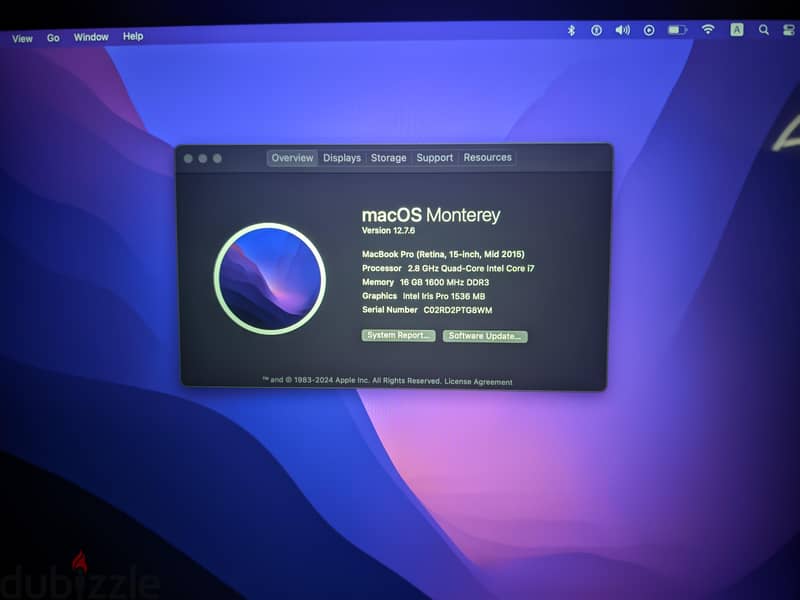Open the Help menu
This screenshot has width=800, height=600.
tap(133, 36)
